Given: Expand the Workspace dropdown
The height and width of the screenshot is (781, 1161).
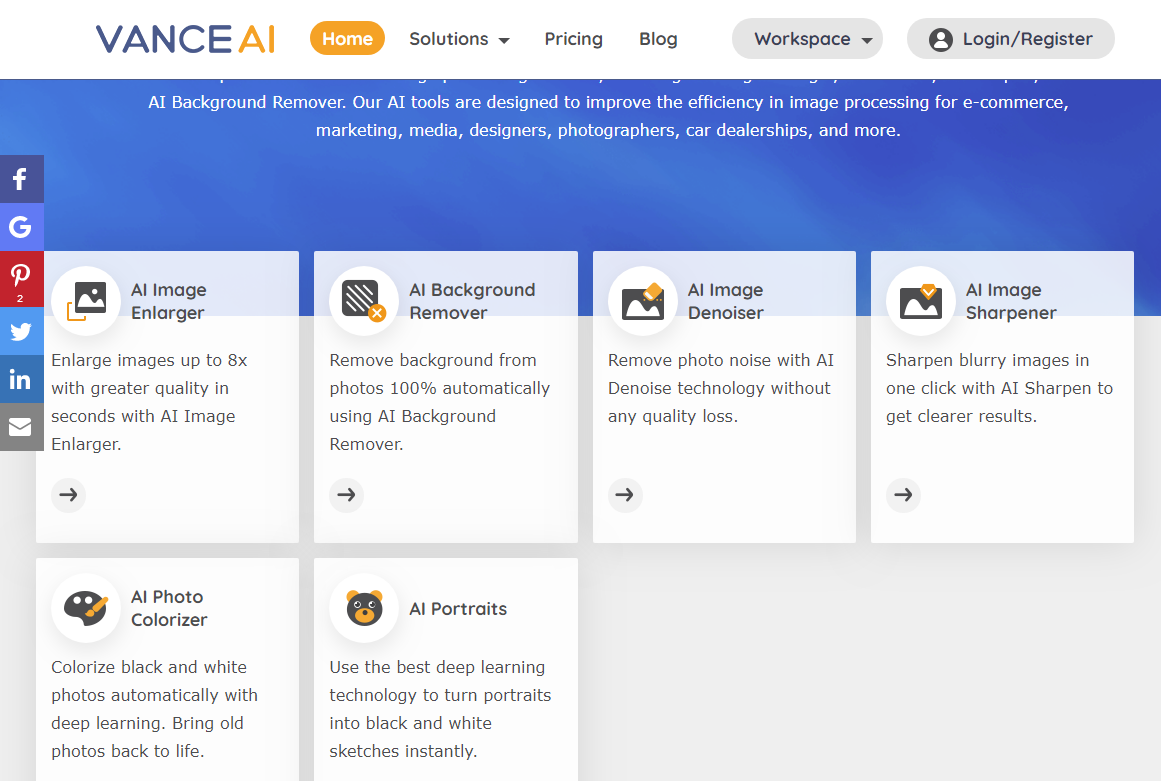Looking at the screenshot, I should pos(807,38).
